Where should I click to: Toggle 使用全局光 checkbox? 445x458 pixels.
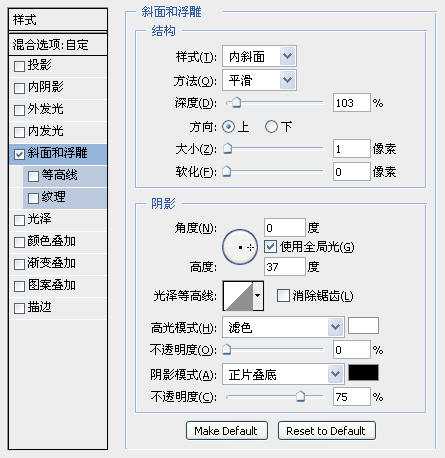pos(270,247)
